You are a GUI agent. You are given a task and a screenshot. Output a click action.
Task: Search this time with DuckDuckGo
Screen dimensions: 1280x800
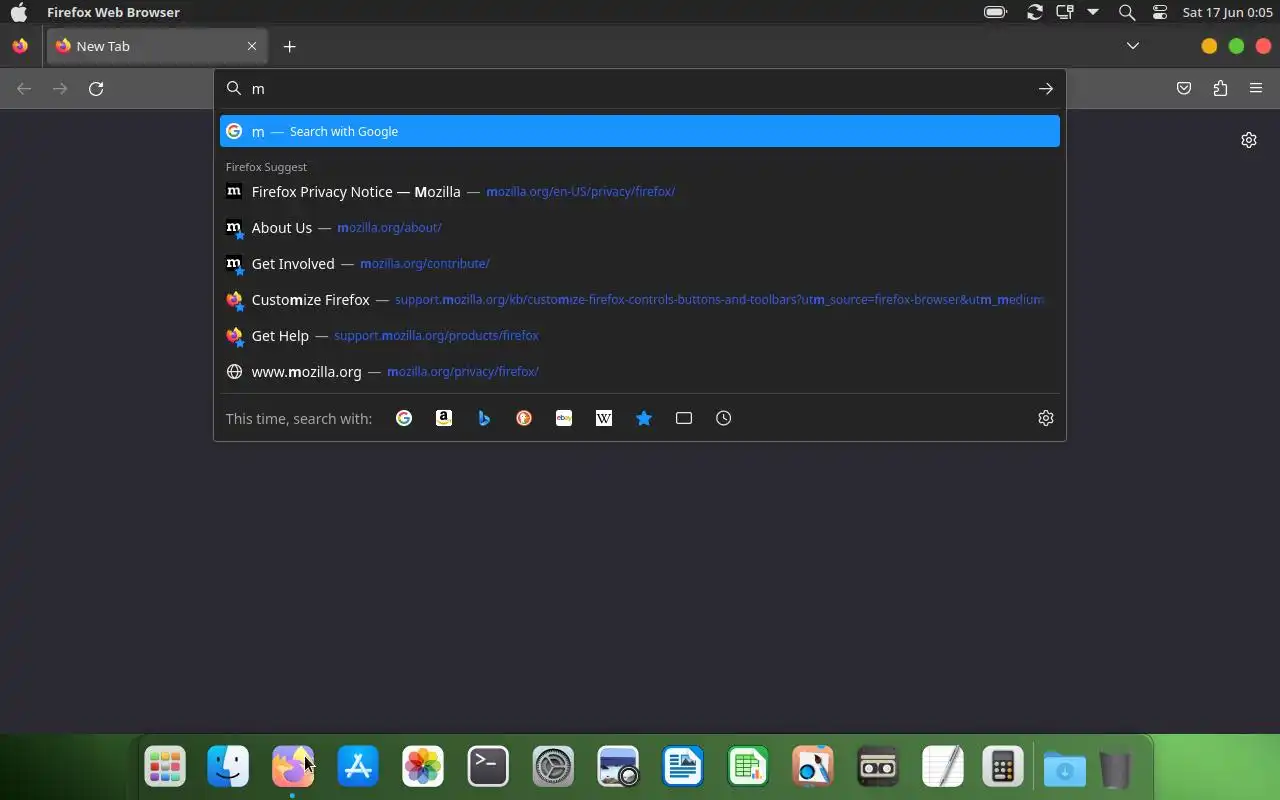click(x=524, y=418)
